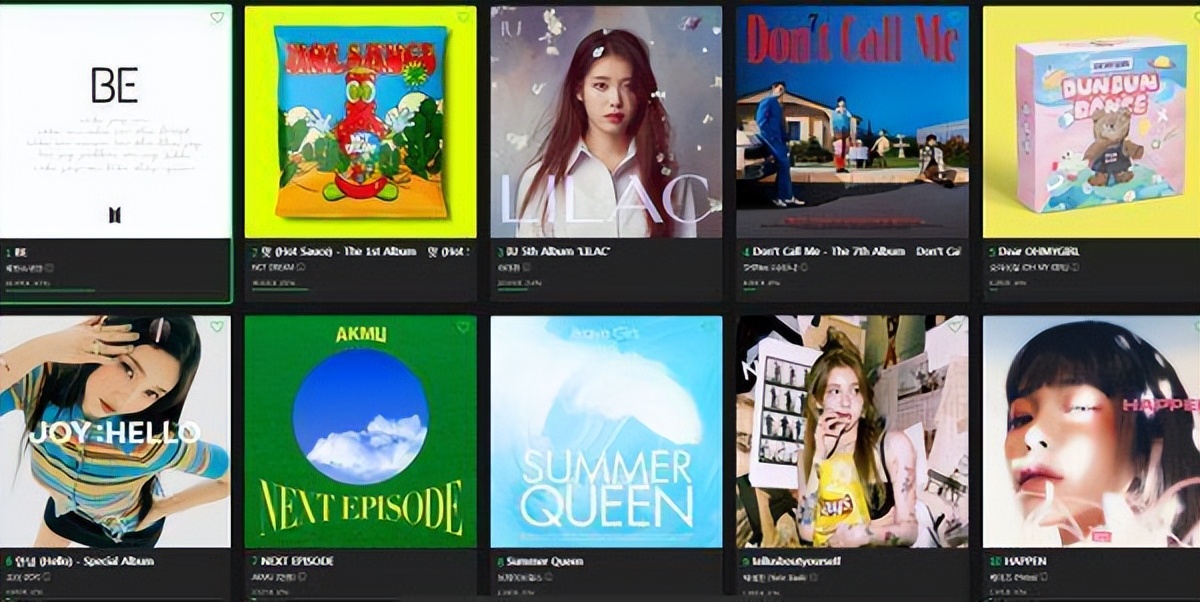Screen dimensions: 1200x602
Task: Click icon after Don't Call Me artist
Action: (804, 267)
